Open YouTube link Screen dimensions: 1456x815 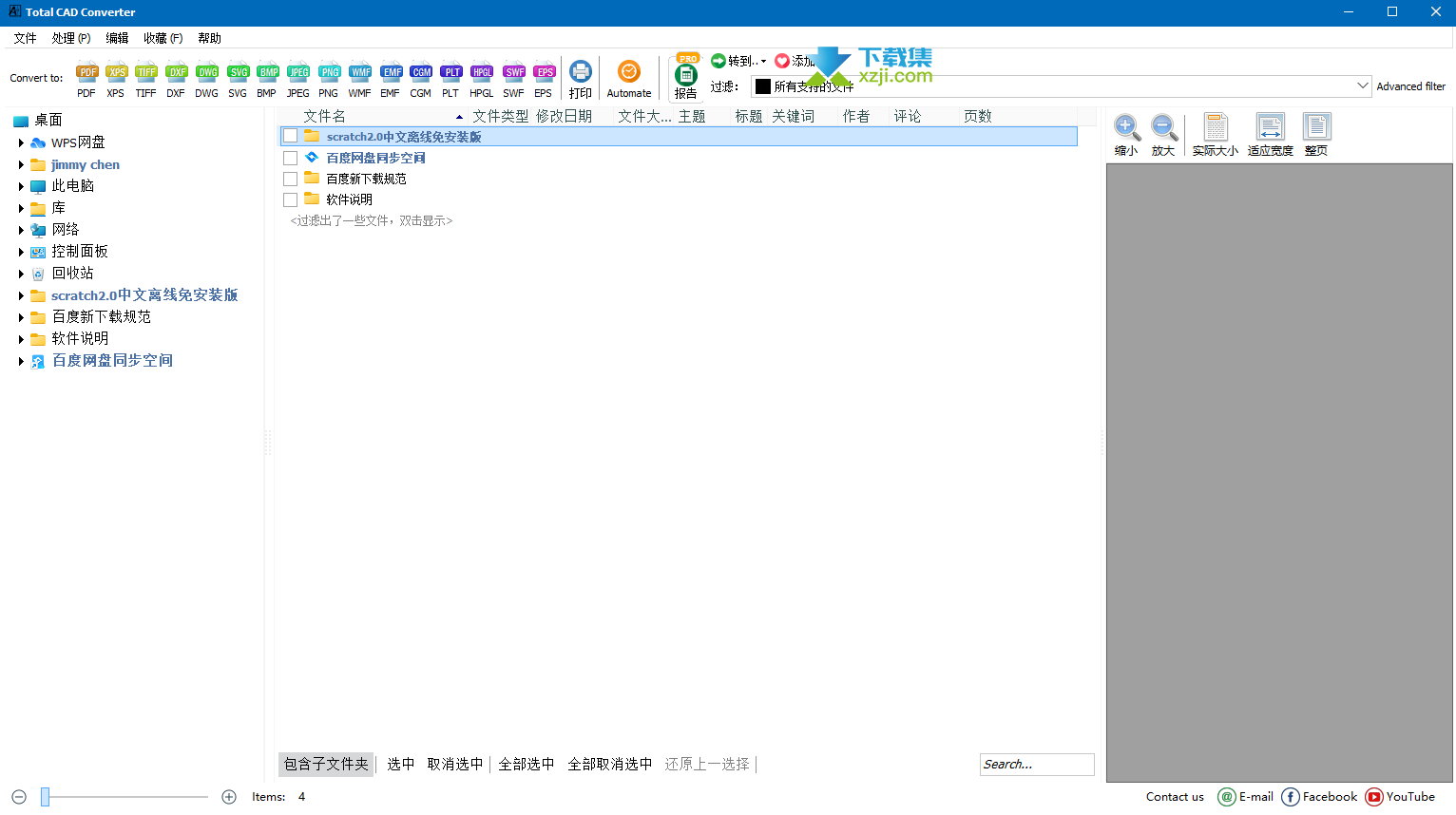[1401, 797]
